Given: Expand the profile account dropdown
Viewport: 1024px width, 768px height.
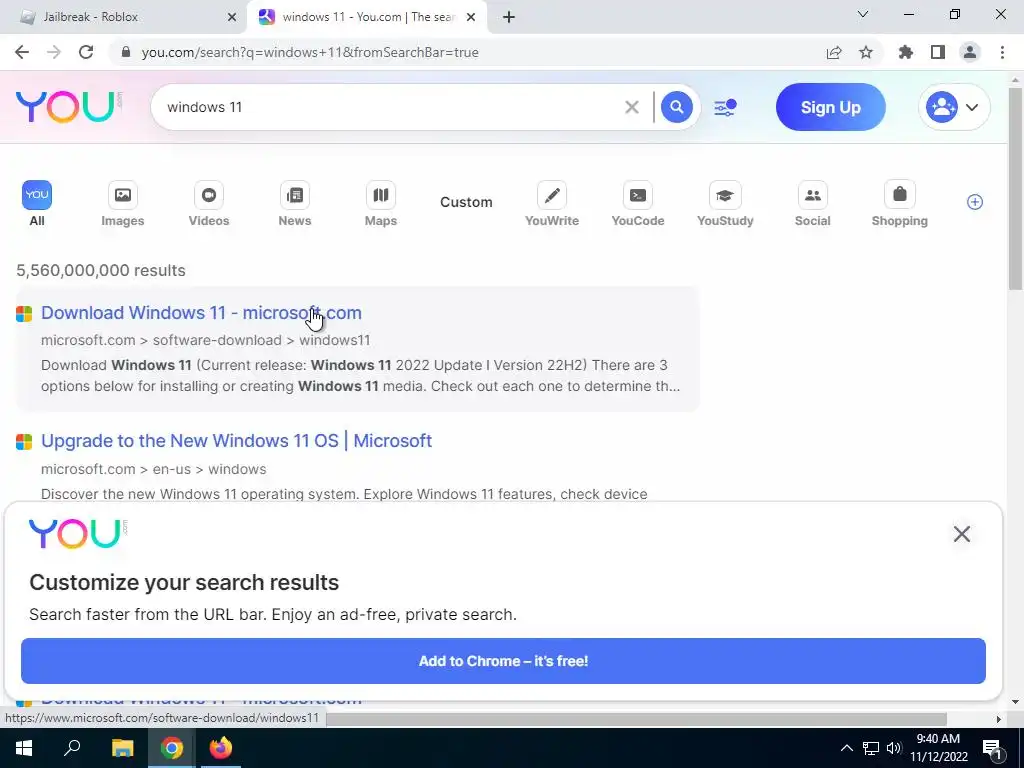Looking at the screenshot, I should 954,107.
